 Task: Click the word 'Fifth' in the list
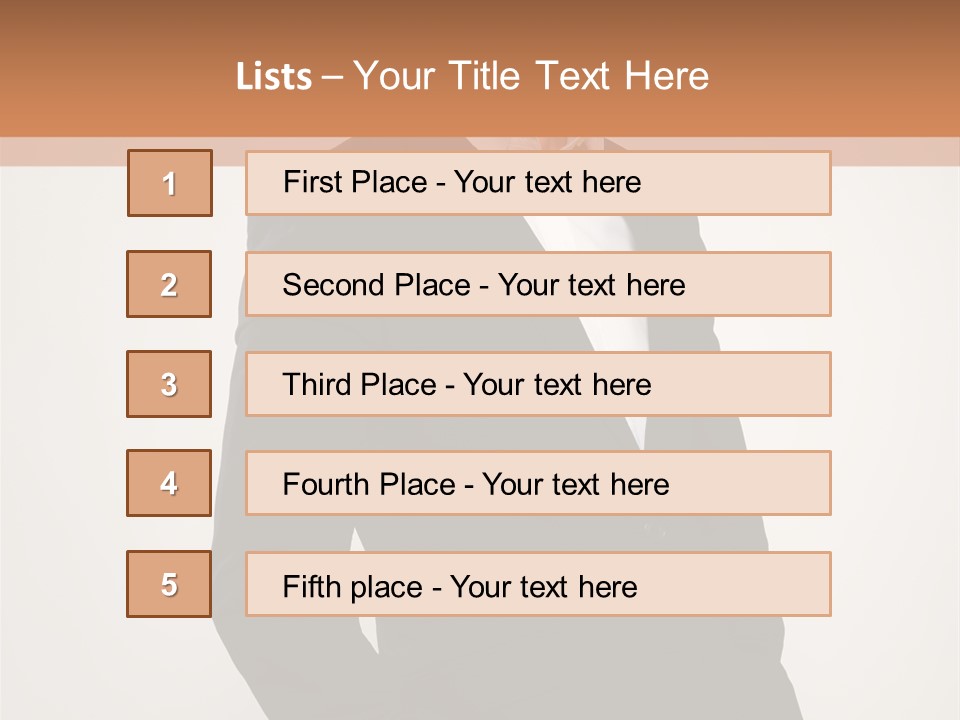point(311,586)
